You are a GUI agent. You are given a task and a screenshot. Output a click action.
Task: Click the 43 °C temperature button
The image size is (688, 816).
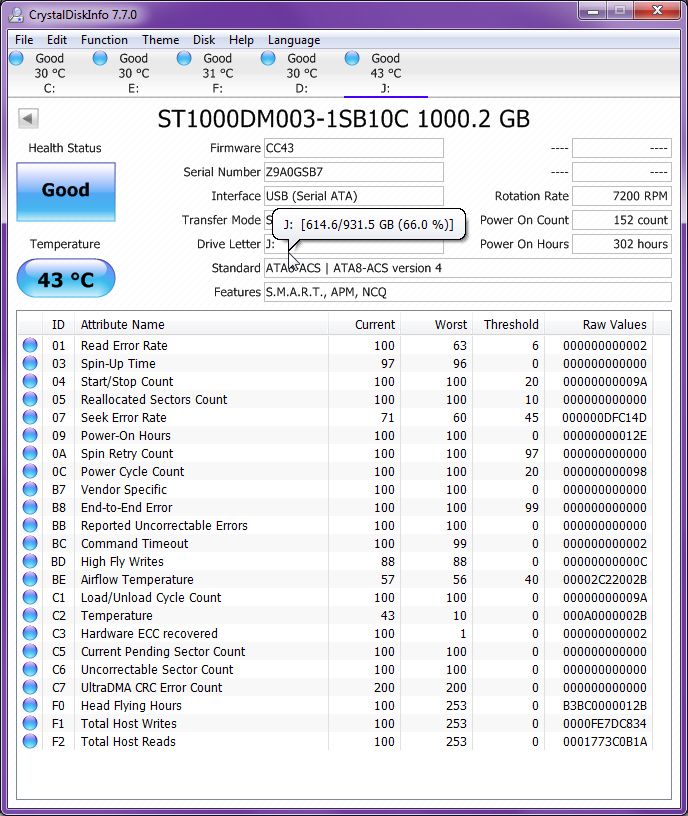click(x=66, y=279)
